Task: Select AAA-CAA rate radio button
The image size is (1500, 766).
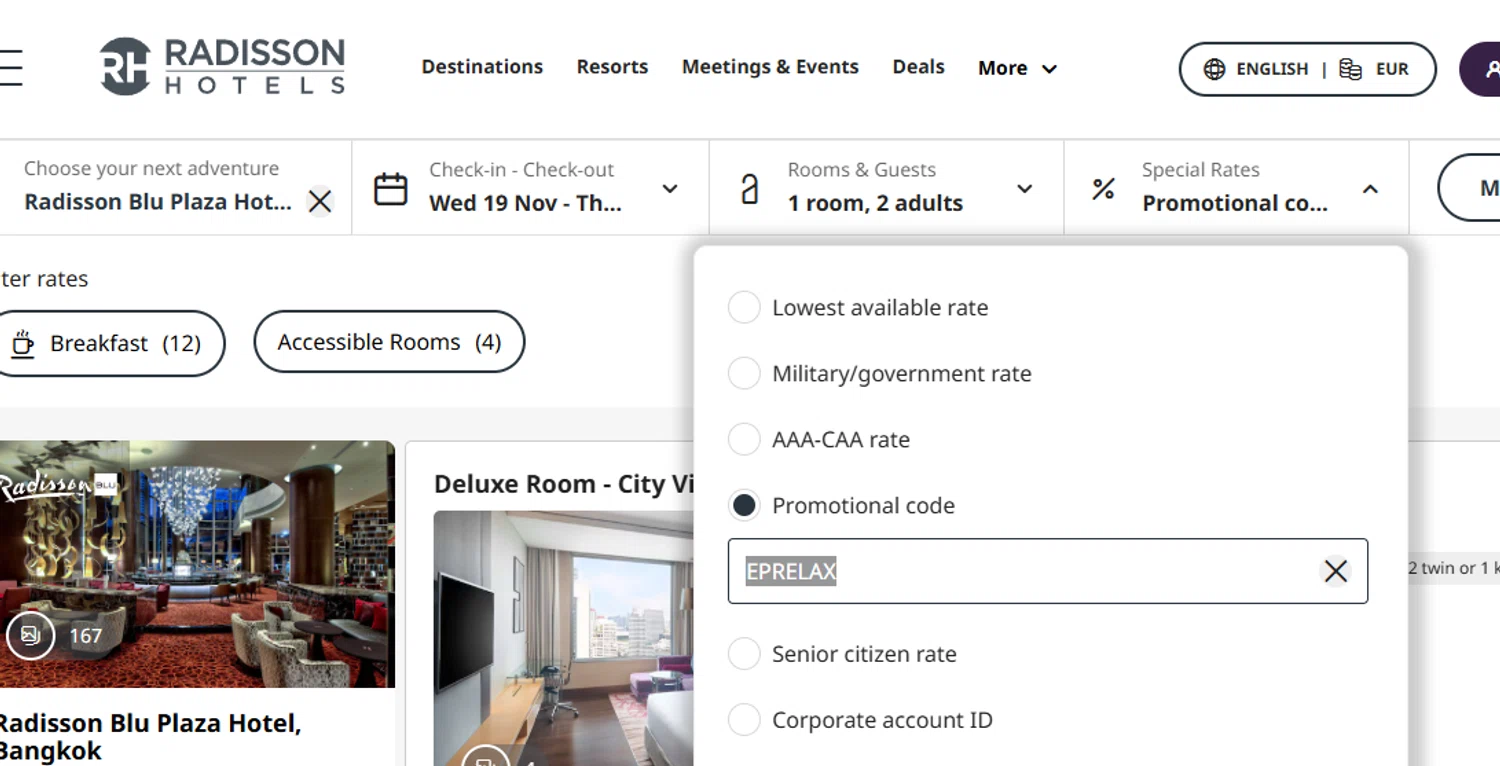Action: coord(744,440)
